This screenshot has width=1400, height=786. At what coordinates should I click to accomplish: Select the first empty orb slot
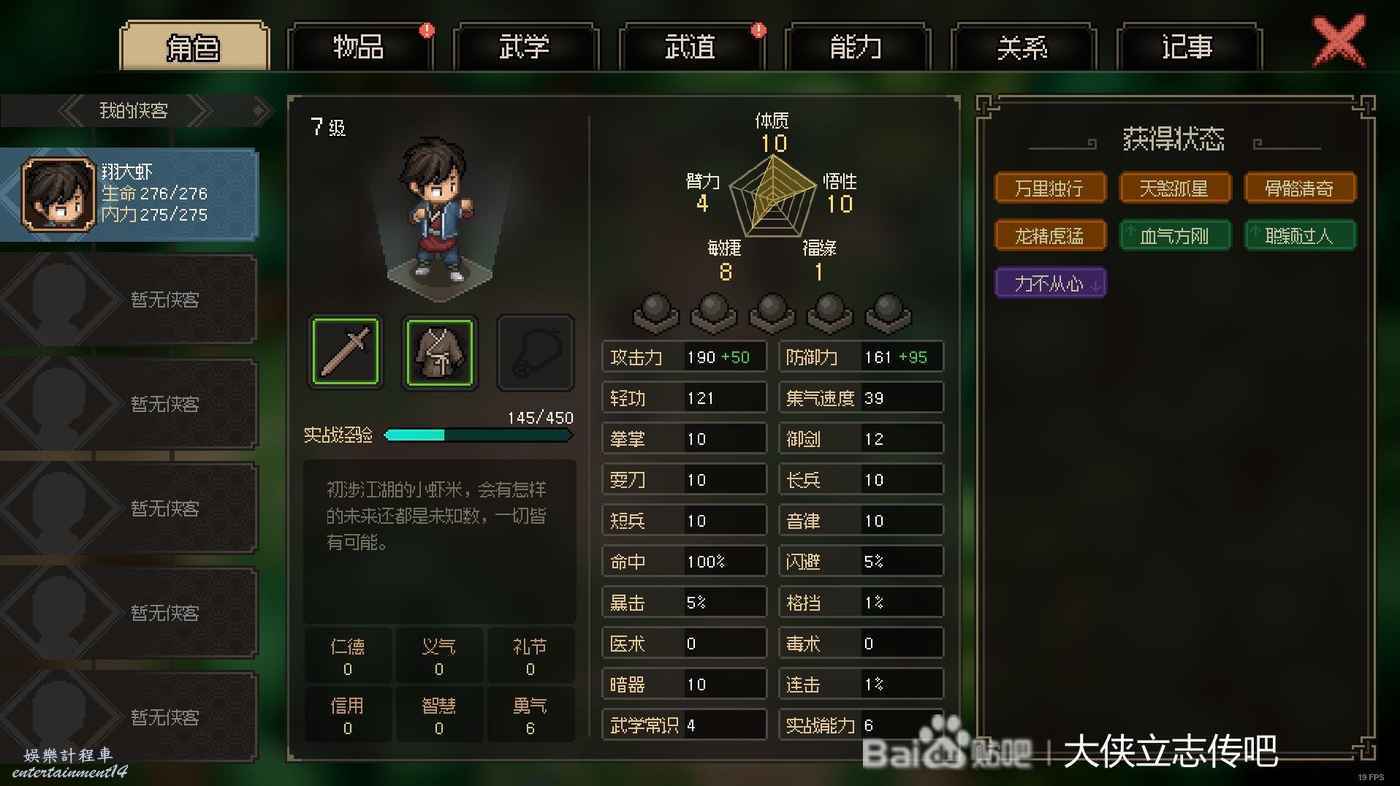coord(656,311)
